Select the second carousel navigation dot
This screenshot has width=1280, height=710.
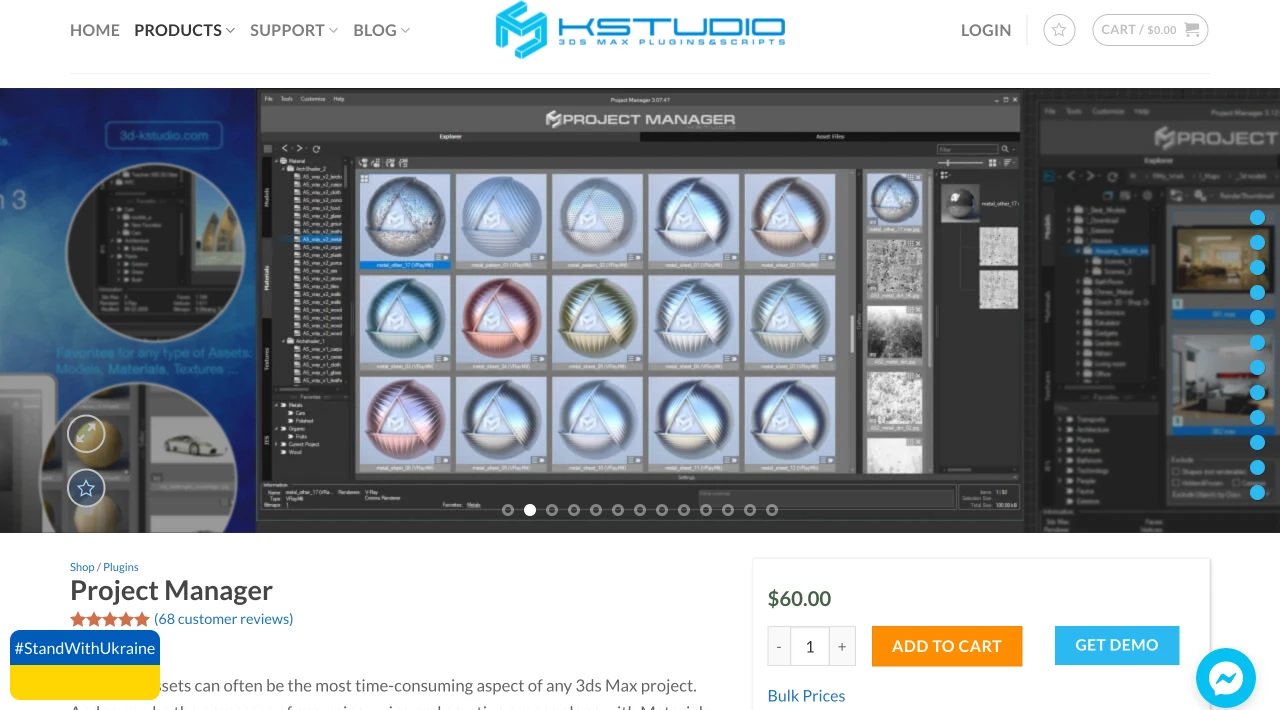point(530,510)
